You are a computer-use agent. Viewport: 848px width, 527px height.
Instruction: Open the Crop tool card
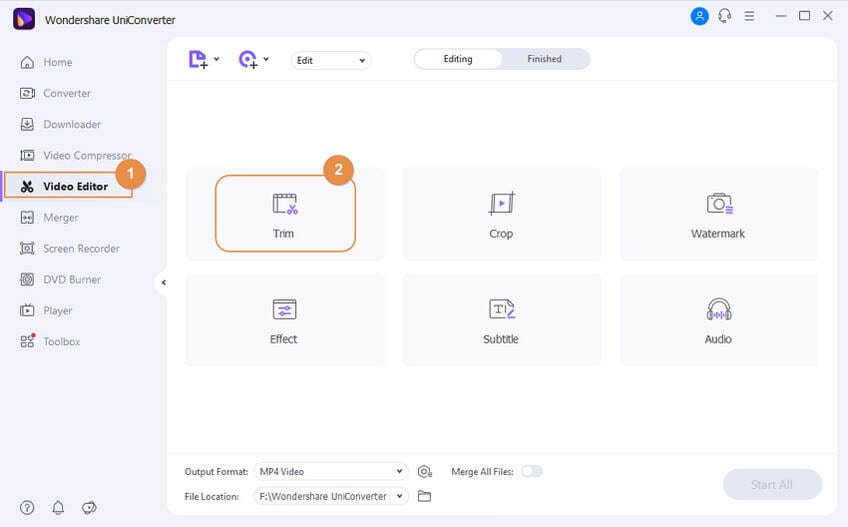tap(501, 214)
